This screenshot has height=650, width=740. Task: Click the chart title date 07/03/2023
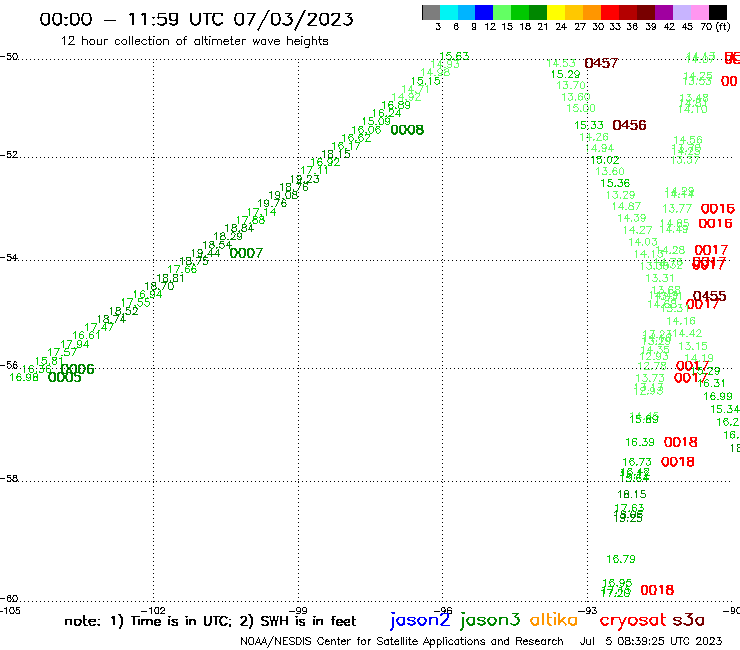pos(293,19)
